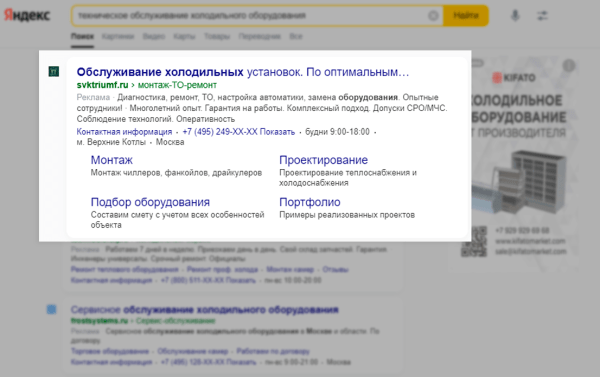Screen dimensions: 600x377
Task: Click the frostsystems.ru result favicon
Action: (52, 309)
